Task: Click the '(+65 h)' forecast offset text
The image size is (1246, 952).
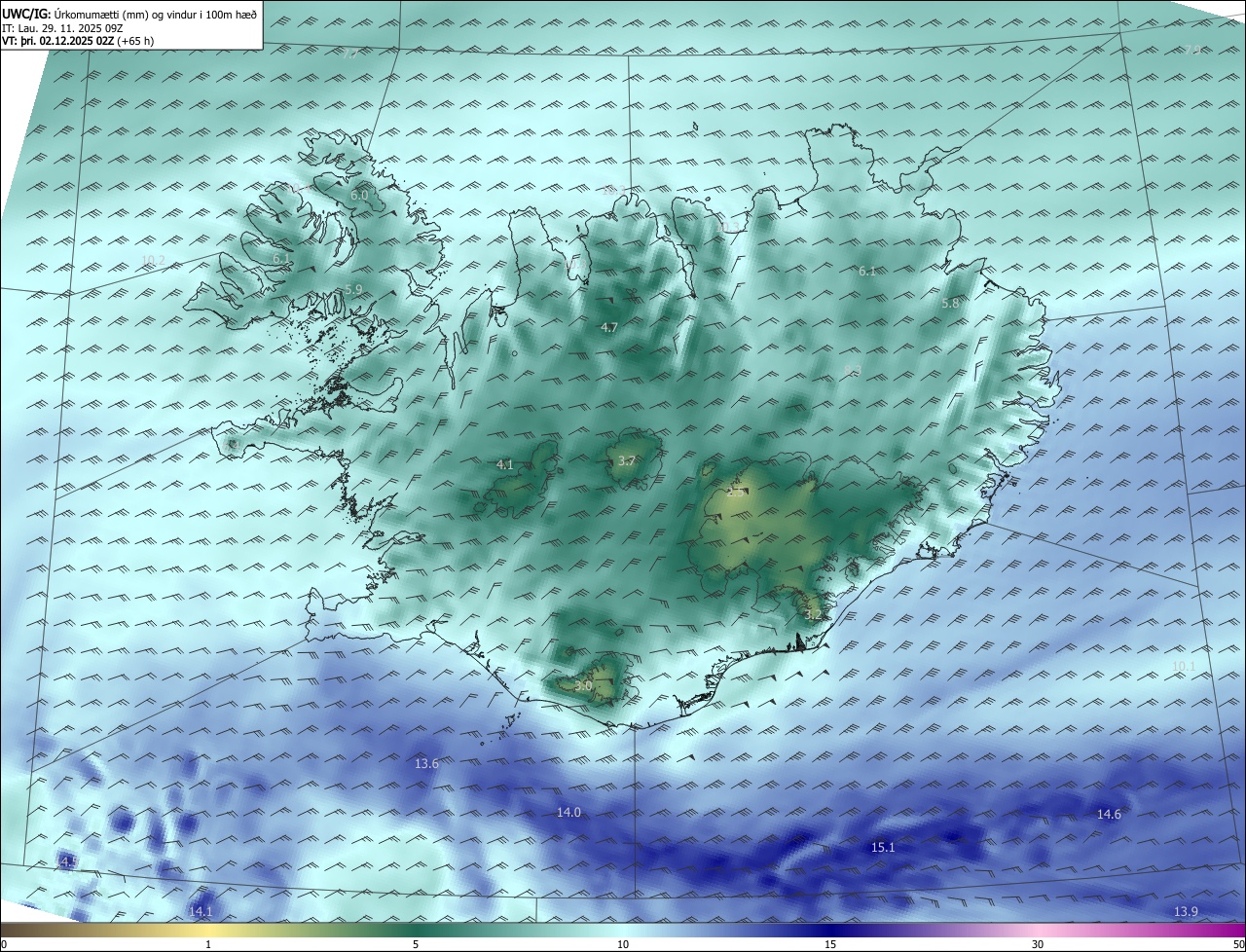Action: click(135, 41)
